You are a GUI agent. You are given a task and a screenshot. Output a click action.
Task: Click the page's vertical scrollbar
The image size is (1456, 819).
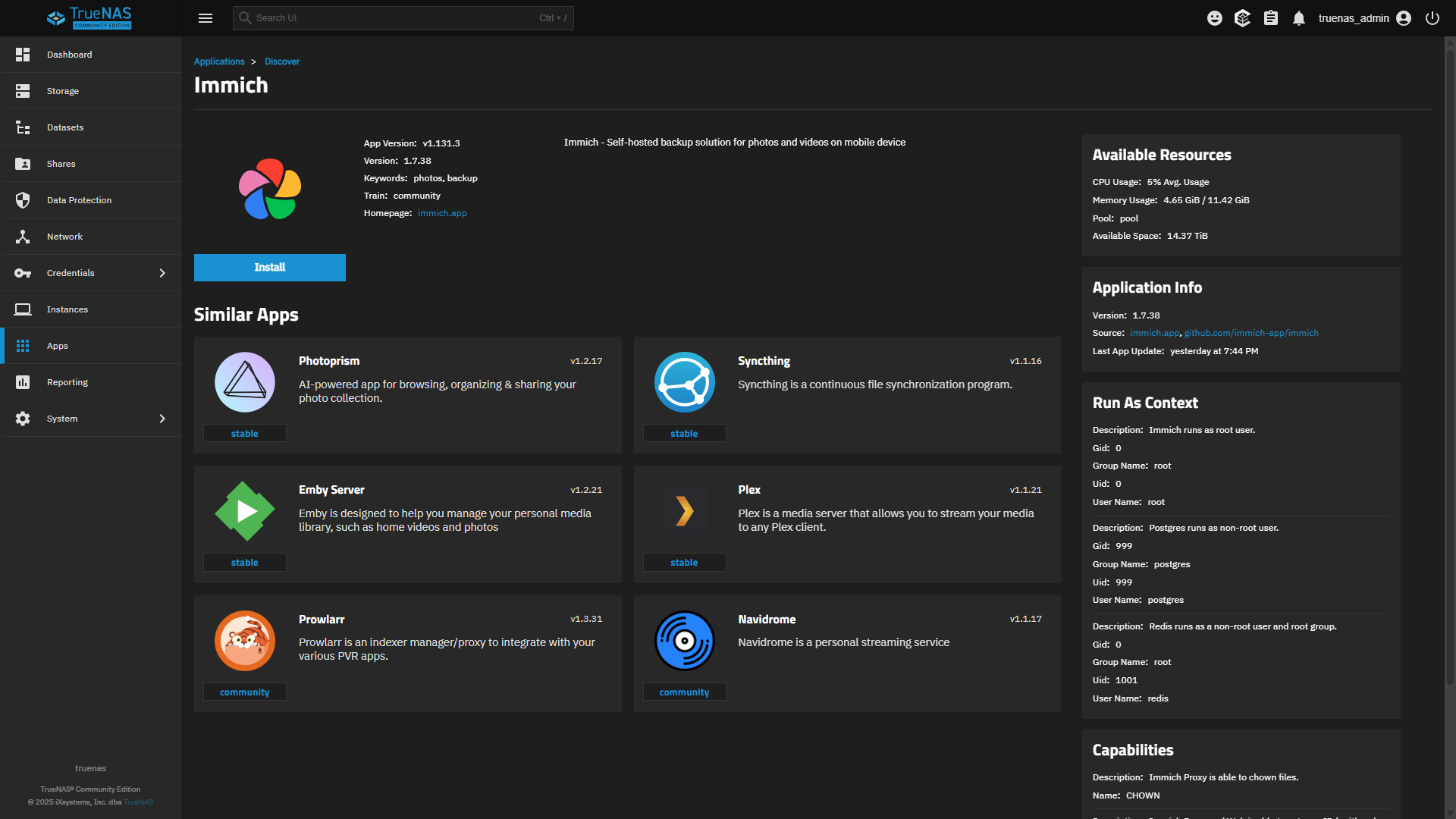pyautogui.click(x=1449, y=364)
